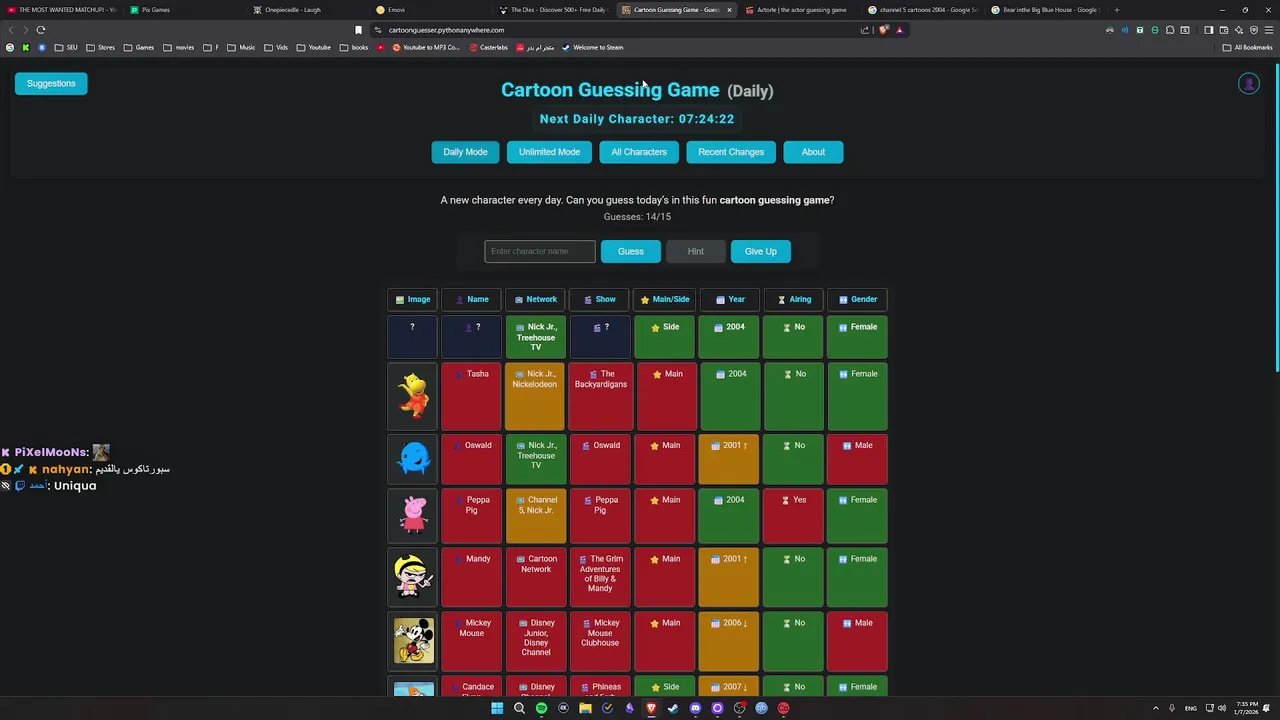Click the page vertical scrollbar

(x=1276, y=220)
